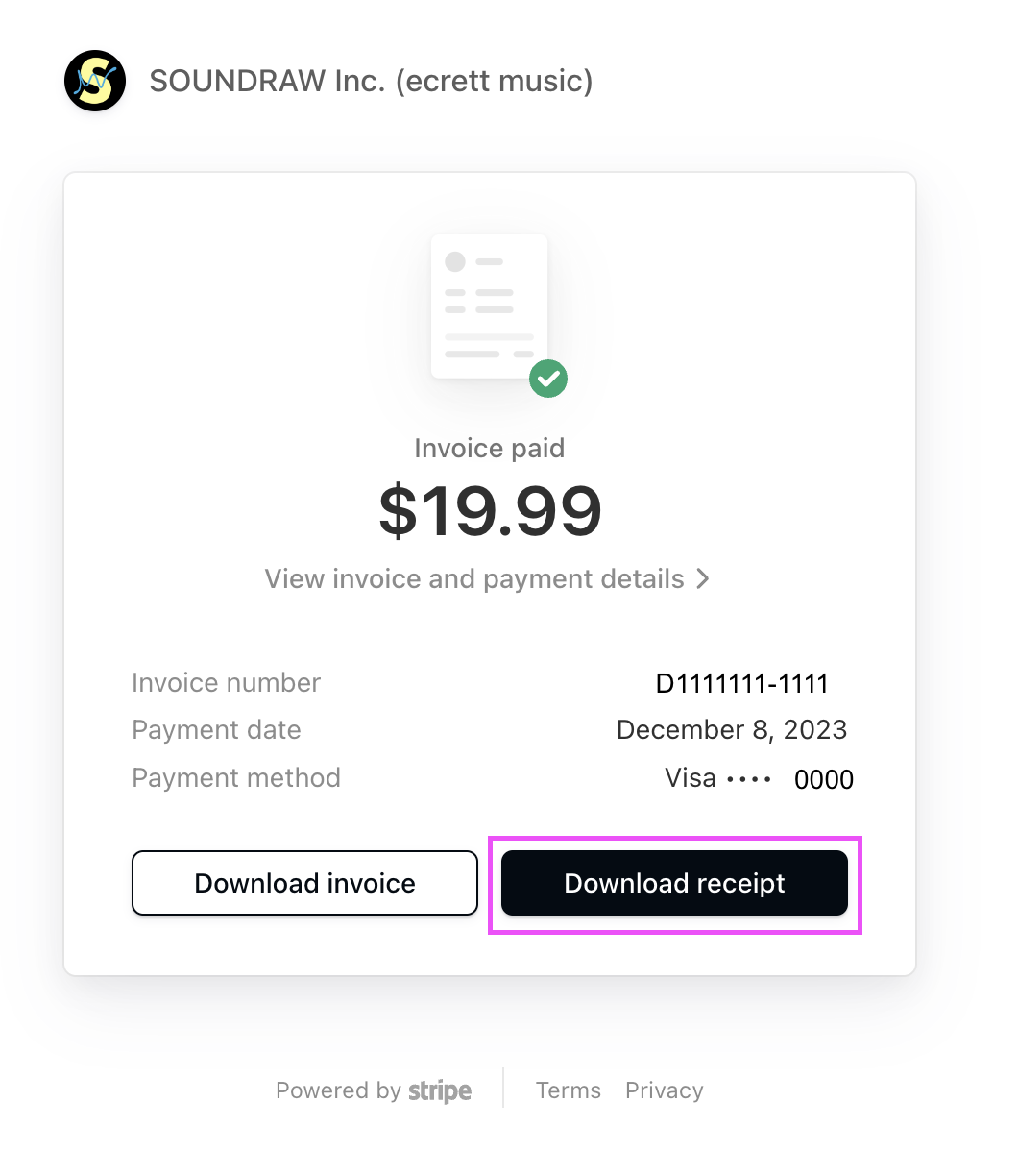Viewport: 1018px width, 1176px height.
Task: Select invoice number D1111111-1111
Action: click(x=741, y=683)
